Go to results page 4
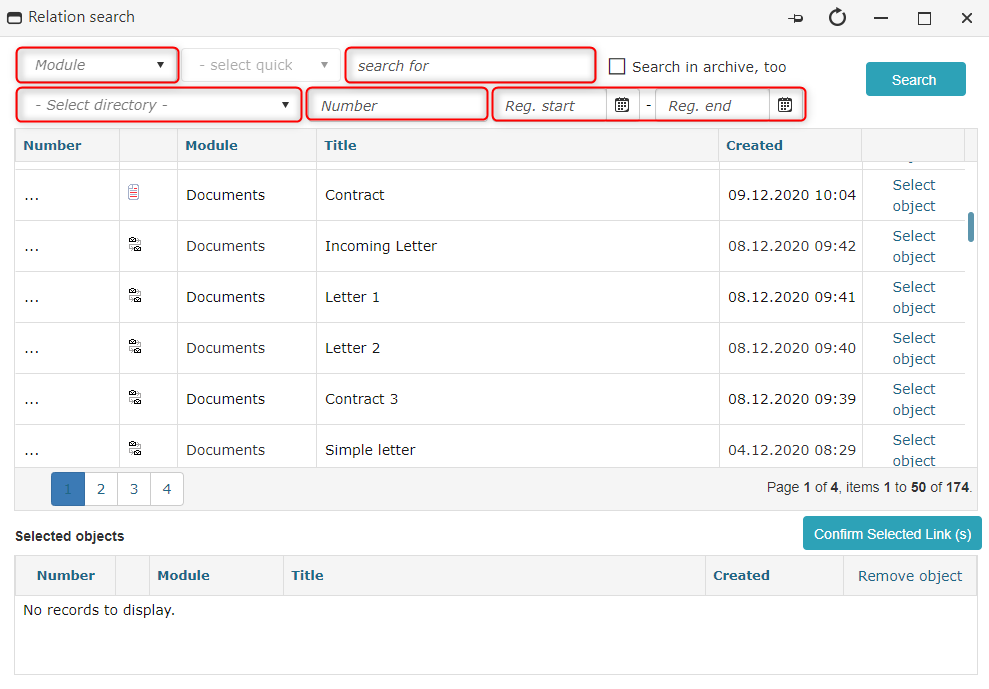Viewport: 989px width, 689px height. [167, 489]
